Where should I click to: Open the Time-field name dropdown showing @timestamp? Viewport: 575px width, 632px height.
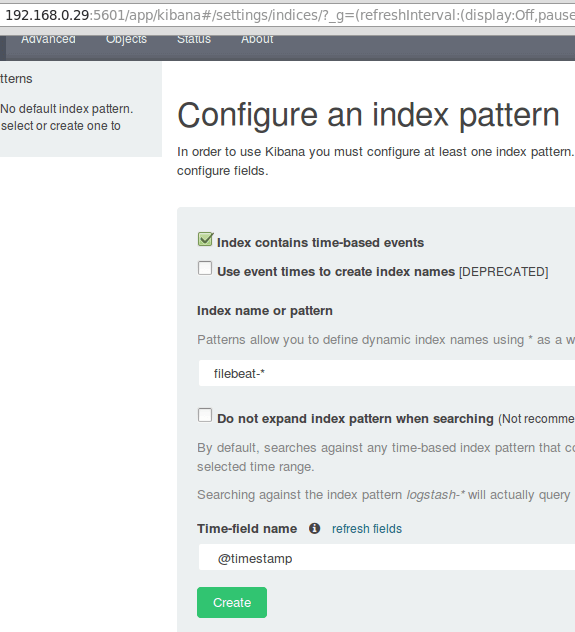click(x=387, y=557)
